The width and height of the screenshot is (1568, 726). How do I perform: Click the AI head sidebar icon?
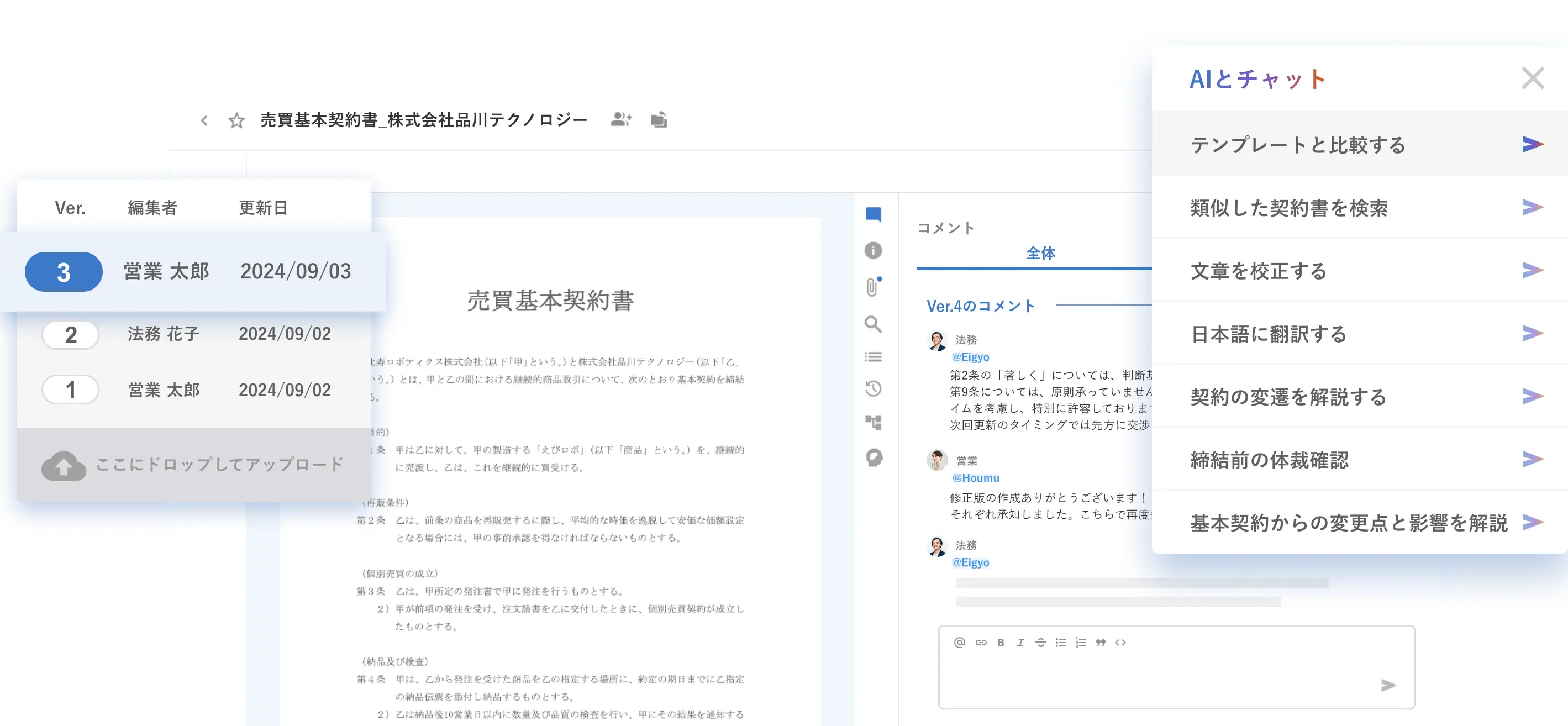(874, 457)
